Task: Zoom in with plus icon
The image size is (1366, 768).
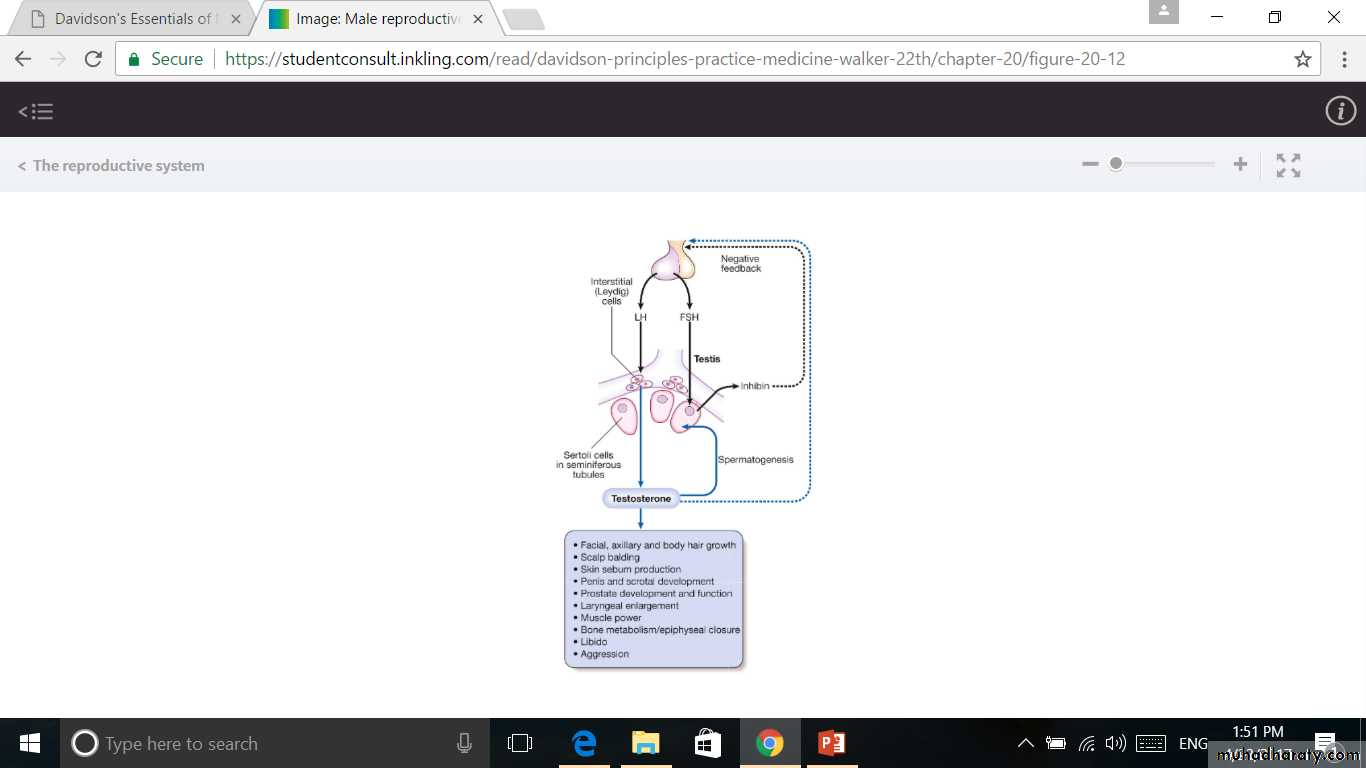Action: click(1240, 164)
